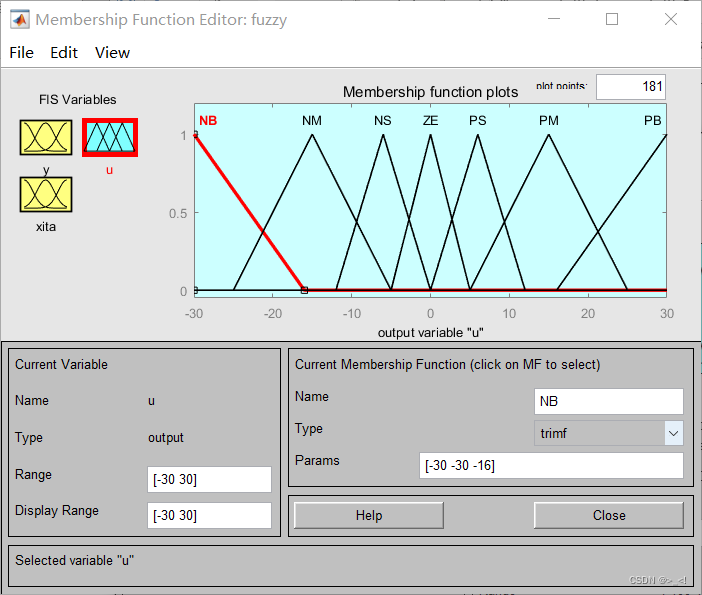The image size is (702, 595).
Task: Open the Edit menu
Action: point(64,53)
